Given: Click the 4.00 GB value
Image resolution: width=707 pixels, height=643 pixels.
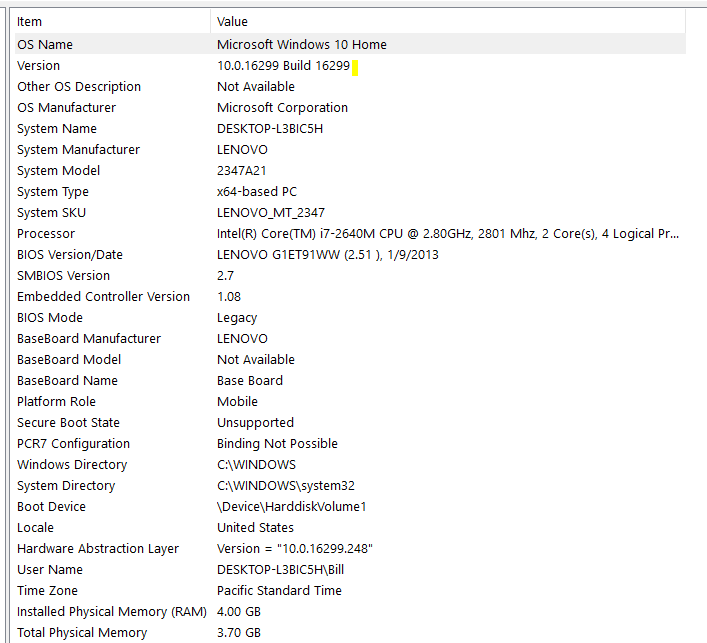Looking at the screenshot, I should [239, 611].
